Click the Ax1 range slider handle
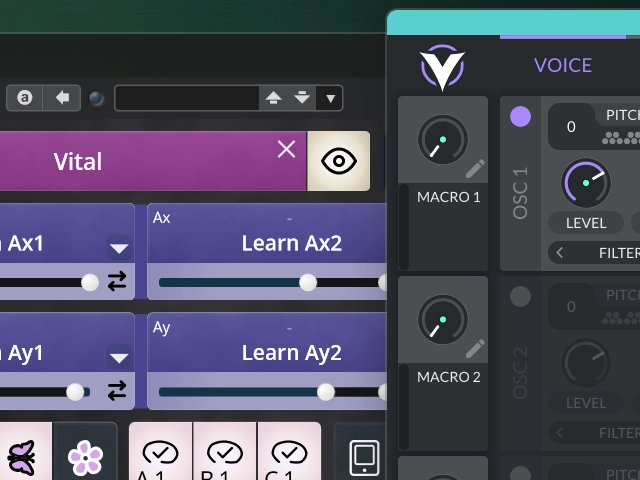Screen dimensions: 640x480 pyautogui.click(x=90, y=282)
